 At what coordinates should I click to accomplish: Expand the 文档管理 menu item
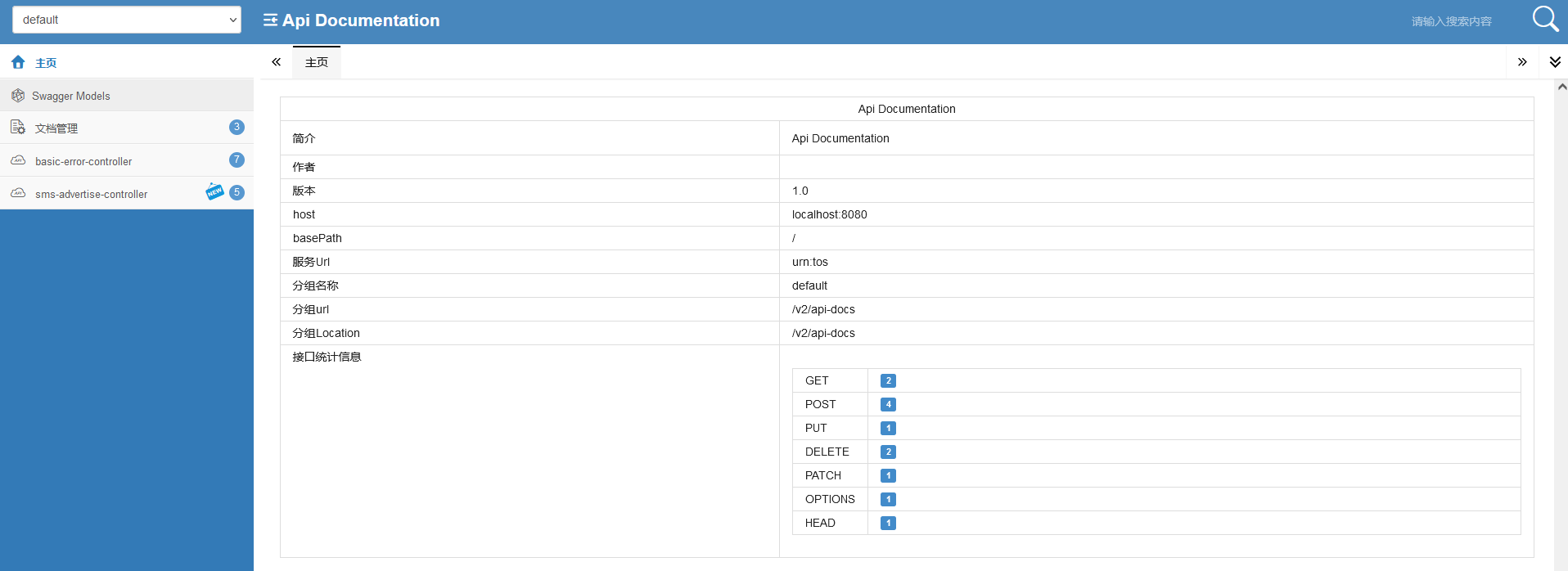coord(127,128)
